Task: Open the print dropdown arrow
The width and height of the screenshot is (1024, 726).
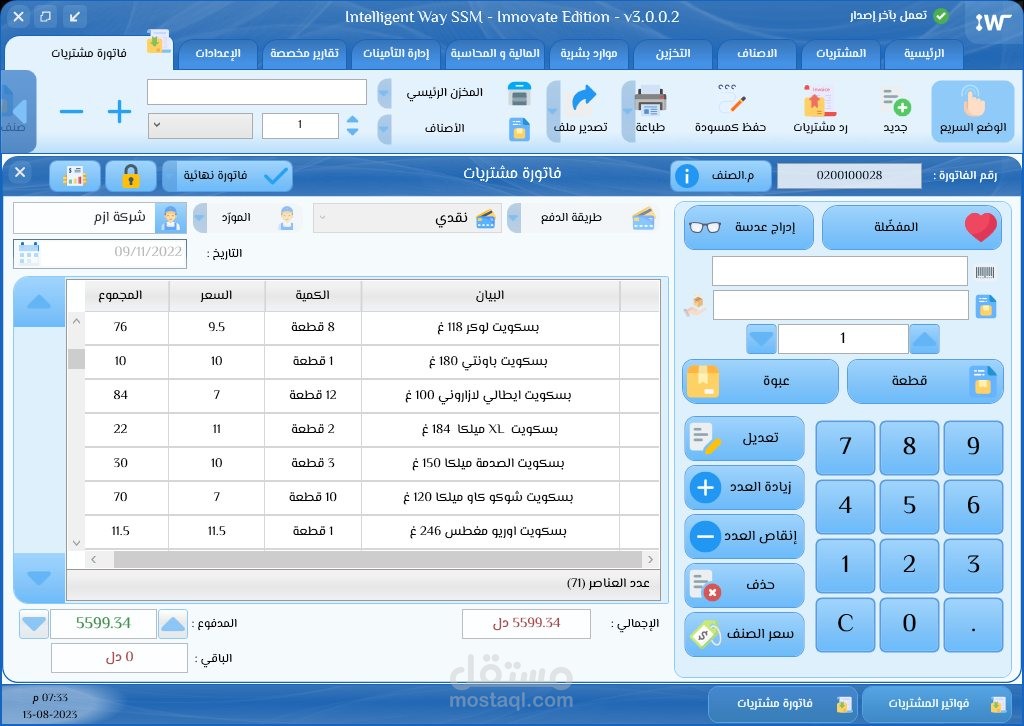Action: click(628, 111)
